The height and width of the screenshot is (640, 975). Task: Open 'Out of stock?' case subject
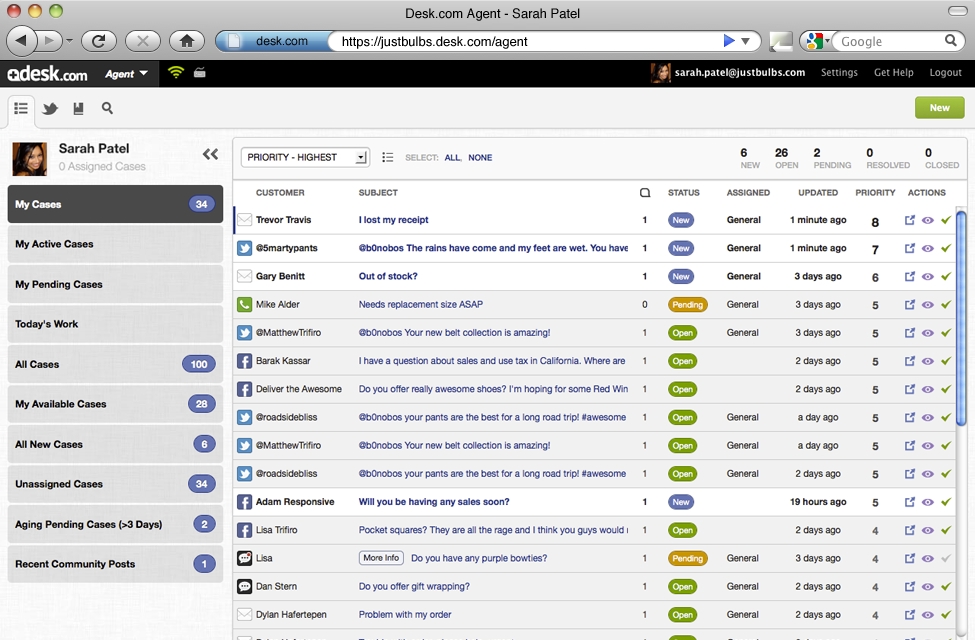click(388, 276)
